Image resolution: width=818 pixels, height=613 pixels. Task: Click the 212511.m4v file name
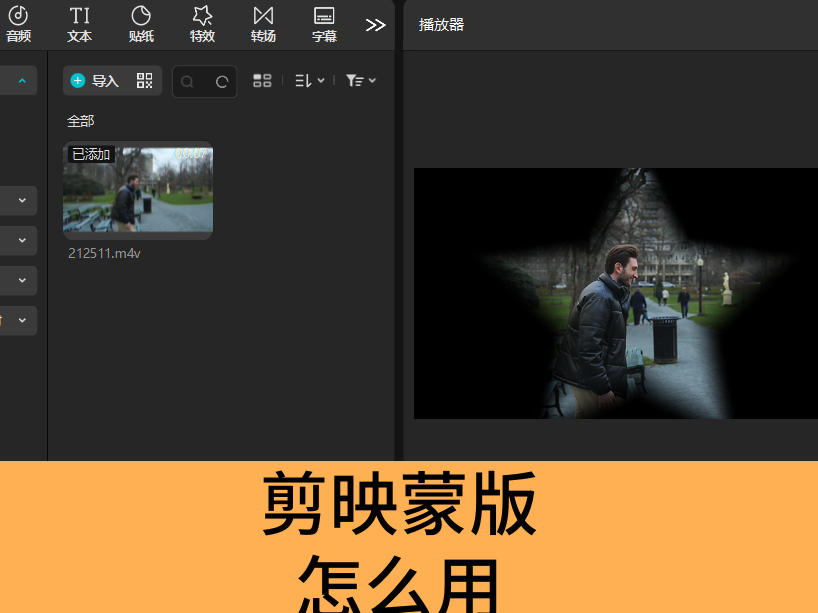pyautogui.click(x=104, y=254)
